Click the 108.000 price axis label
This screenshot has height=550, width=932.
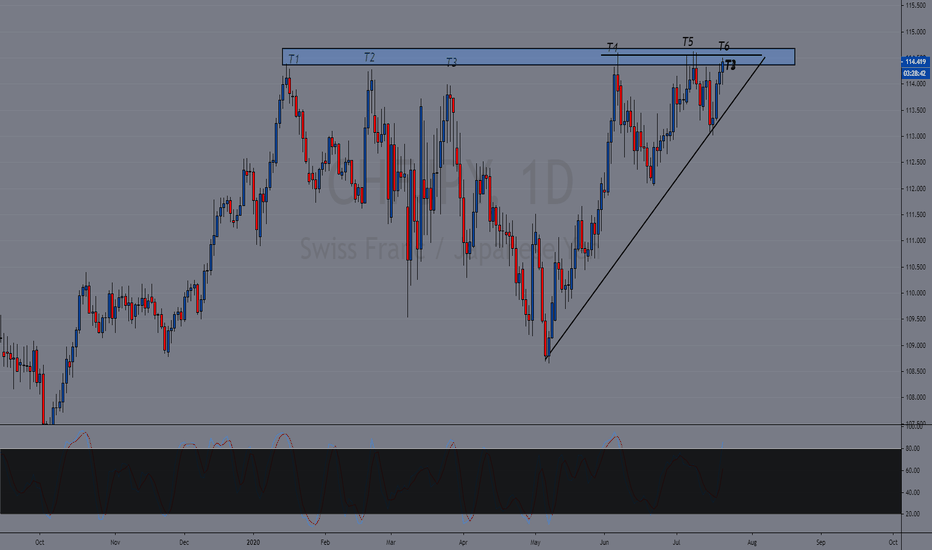point(916,398)
